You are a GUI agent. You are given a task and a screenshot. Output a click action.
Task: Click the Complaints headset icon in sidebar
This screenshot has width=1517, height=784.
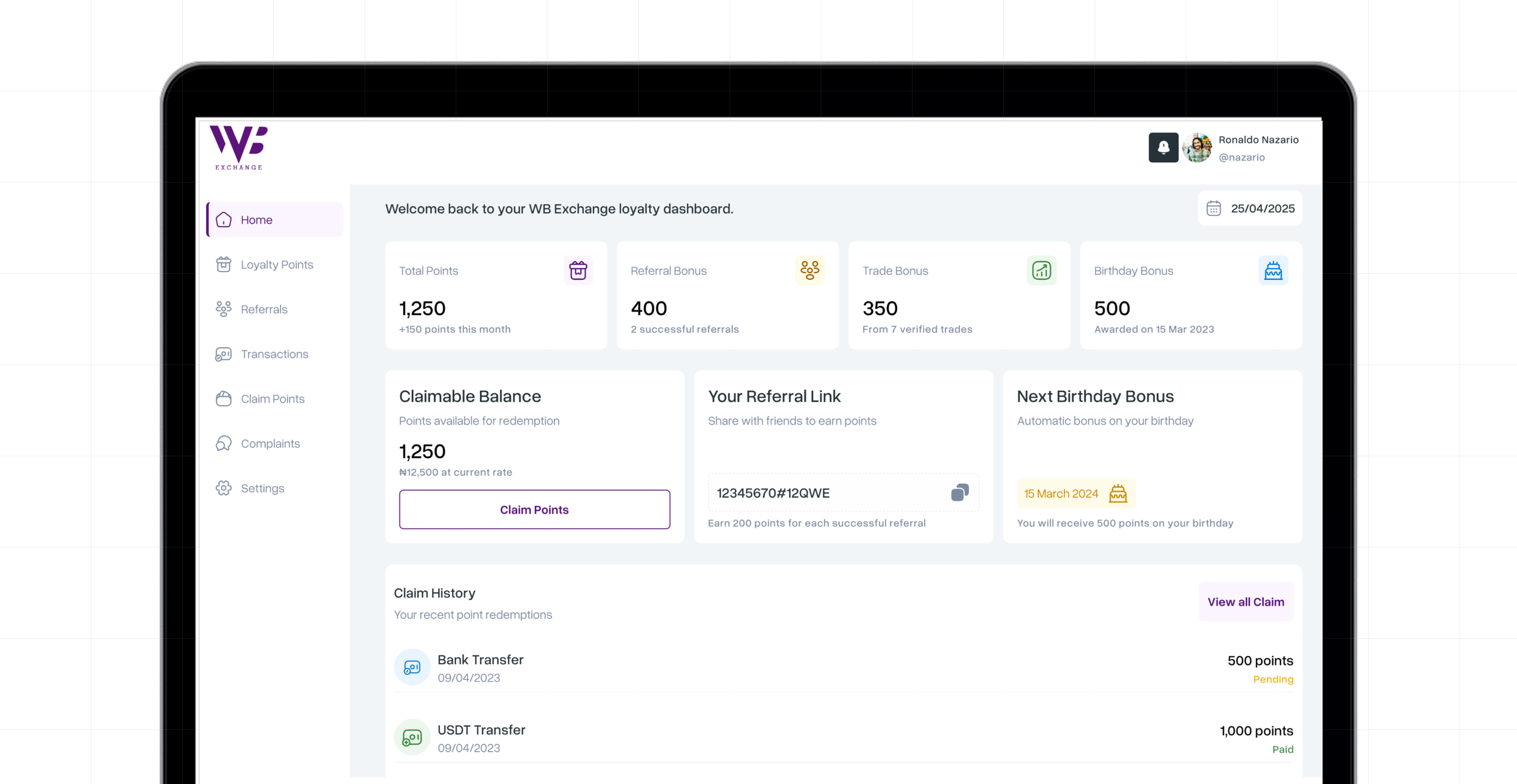tap(224, 444)
